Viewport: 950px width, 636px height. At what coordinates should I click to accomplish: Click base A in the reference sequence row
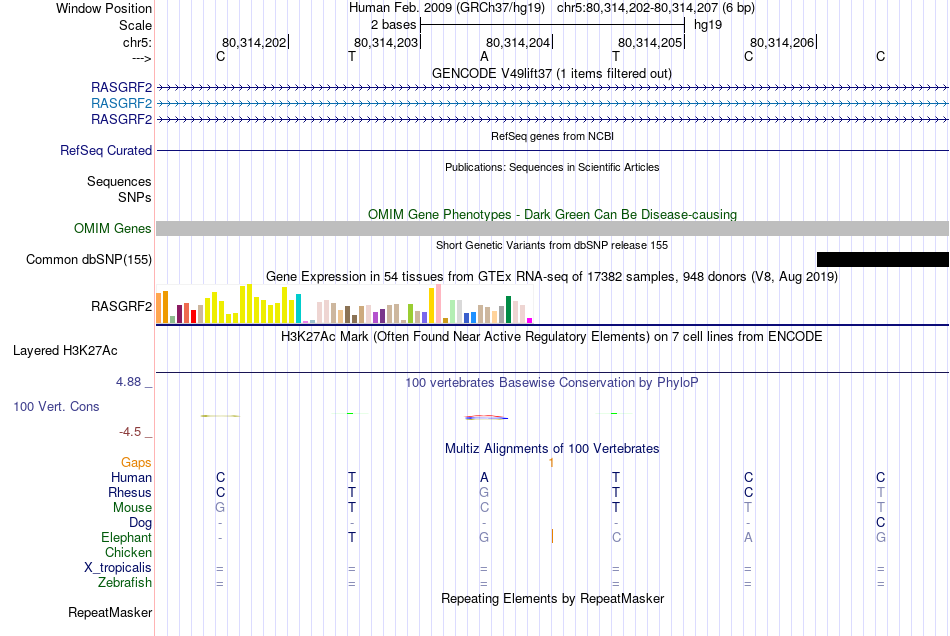coord(484,56)
